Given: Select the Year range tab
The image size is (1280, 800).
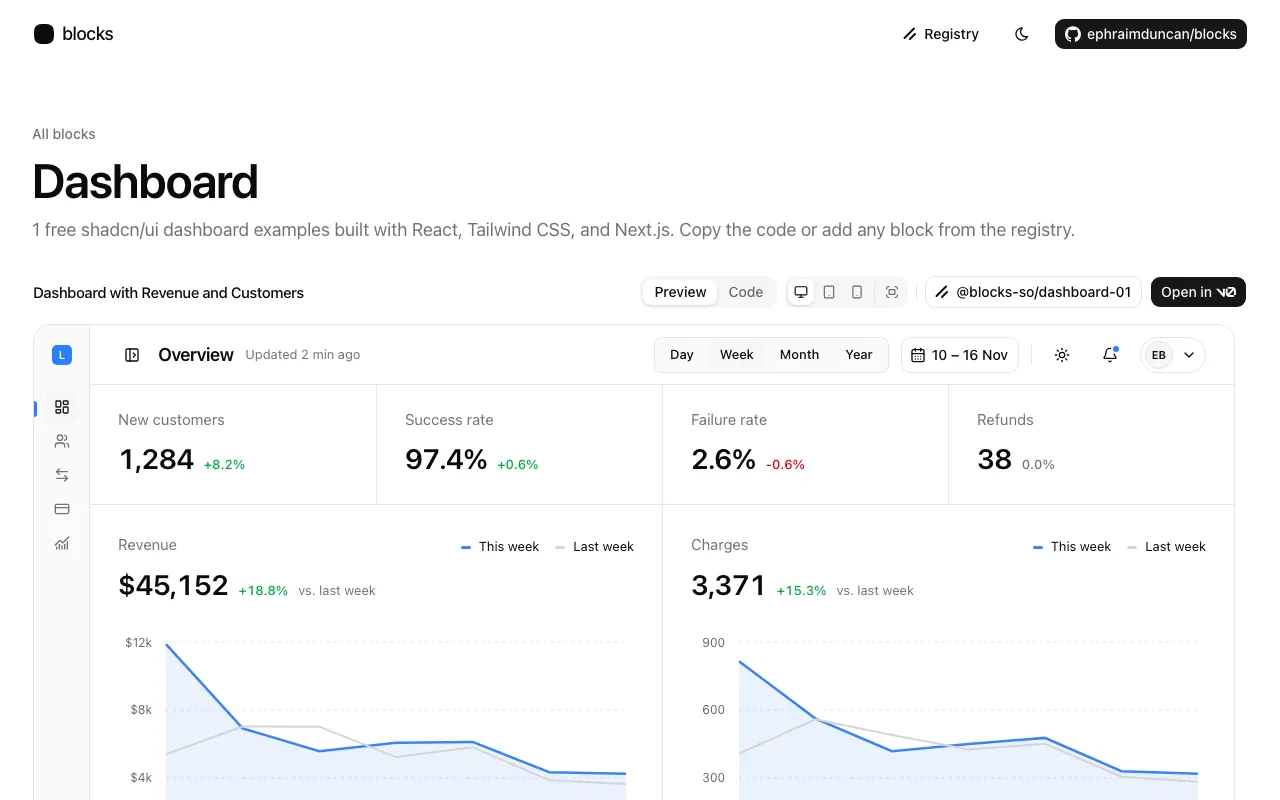Looking at the screenshot, I should 859,355.
